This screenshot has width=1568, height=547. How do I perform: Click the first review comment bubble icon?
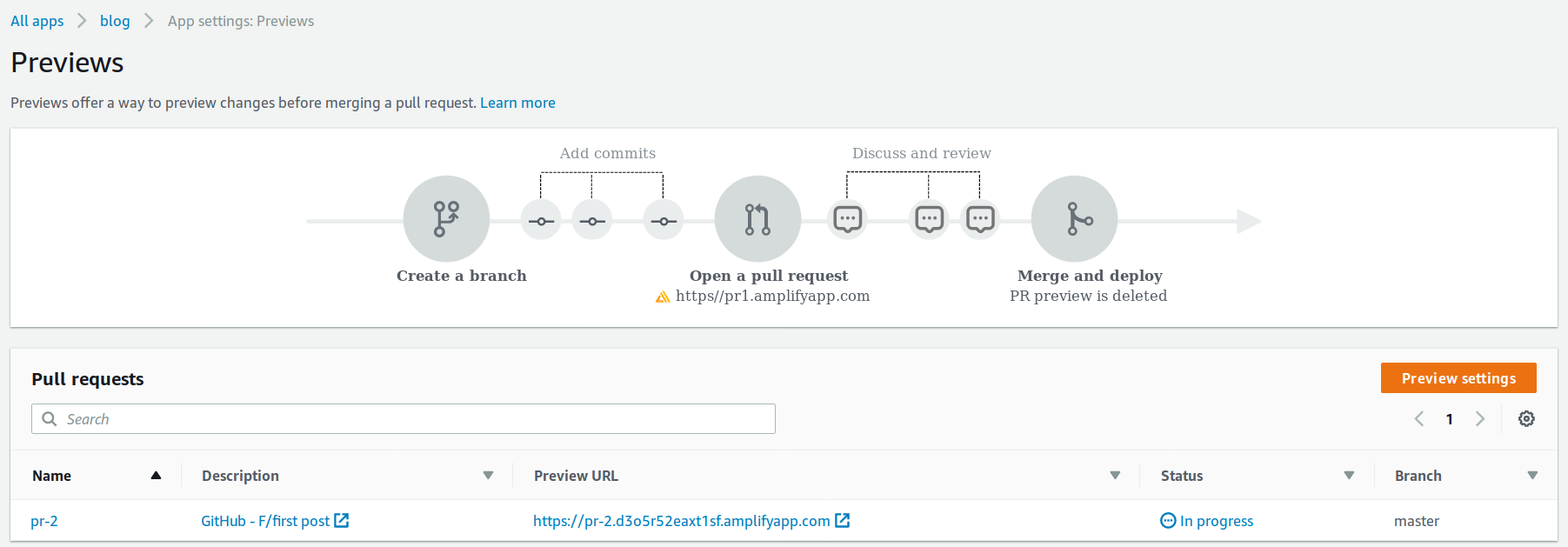pyautogui.click(x=848, y=219)
